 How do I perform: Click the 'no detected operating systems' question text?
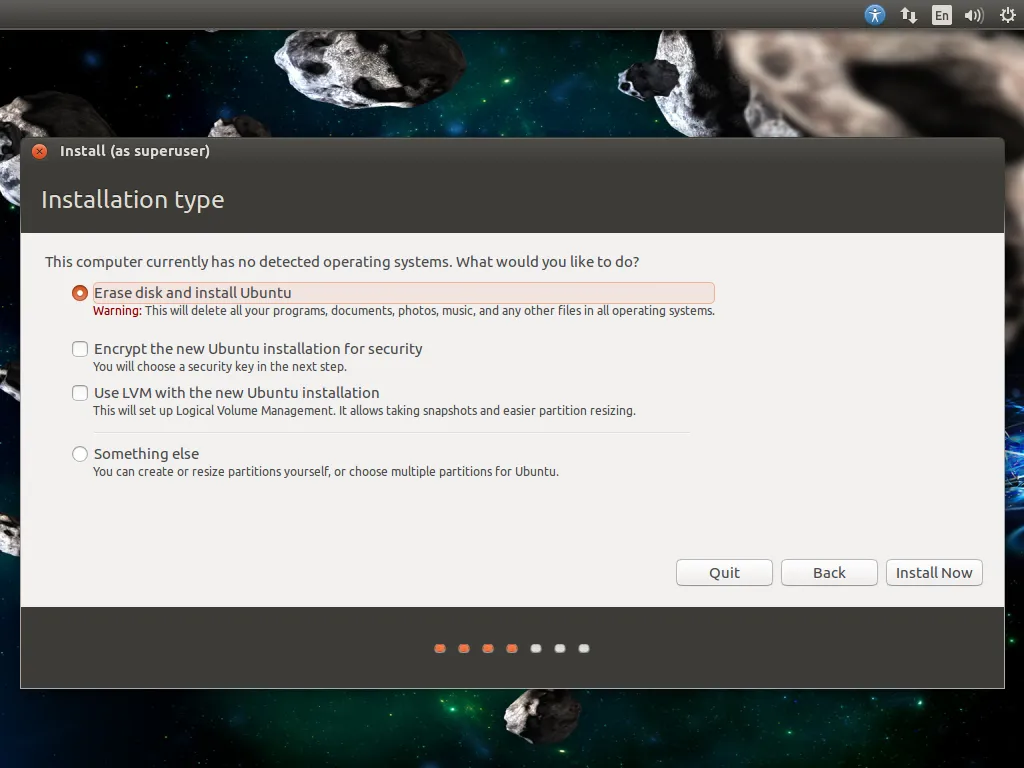(x=342, y=262)
